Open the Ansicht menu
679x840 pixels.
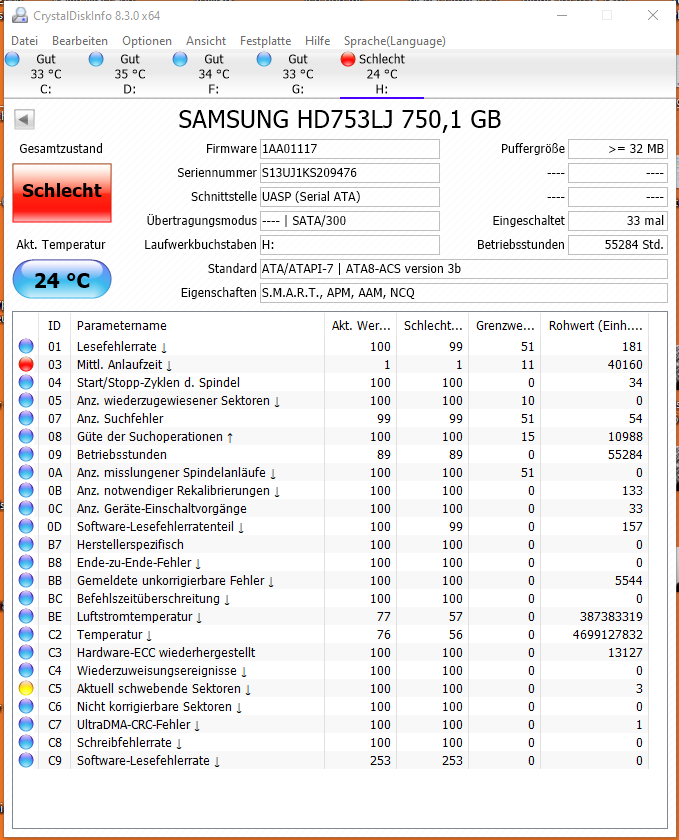206,41
